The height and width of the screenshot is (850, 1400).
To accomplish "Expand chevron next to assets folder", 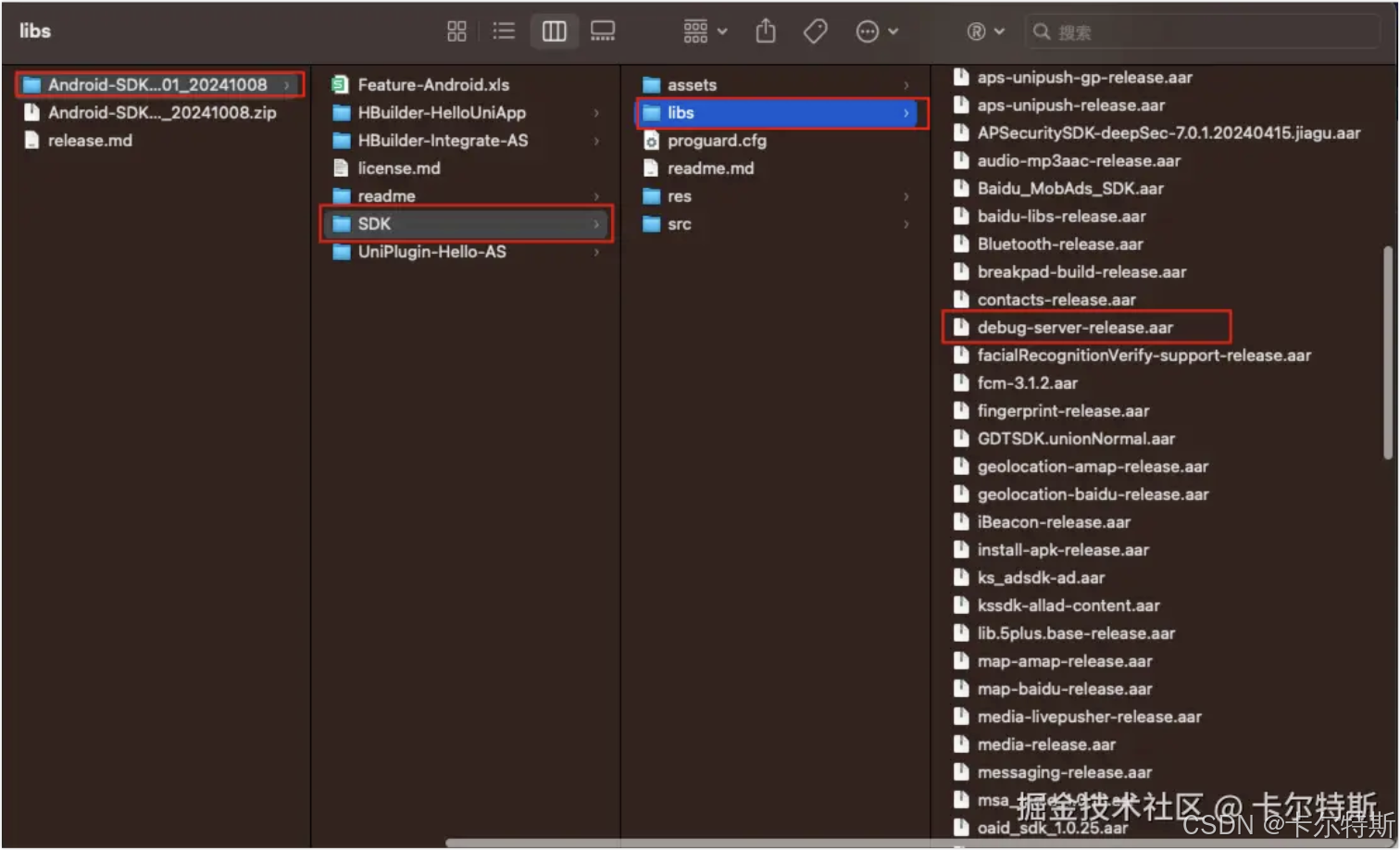I will (x=906, y=85).
